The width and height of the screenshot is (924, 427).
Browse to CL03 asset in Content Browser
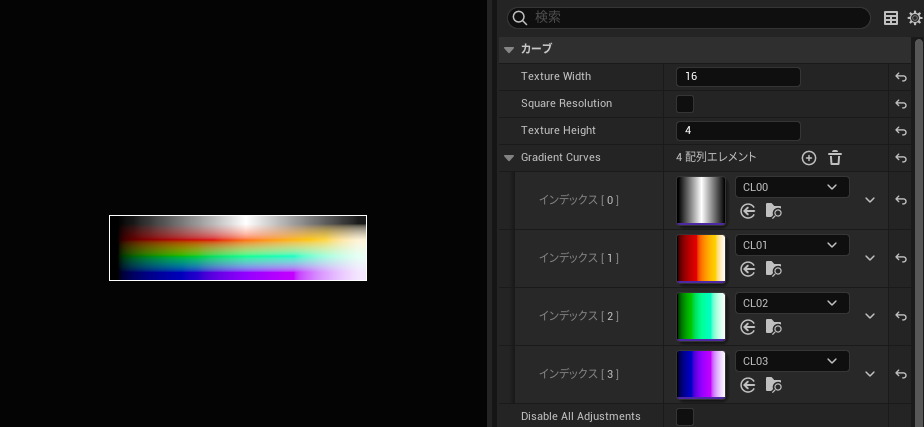click(773, 385)
